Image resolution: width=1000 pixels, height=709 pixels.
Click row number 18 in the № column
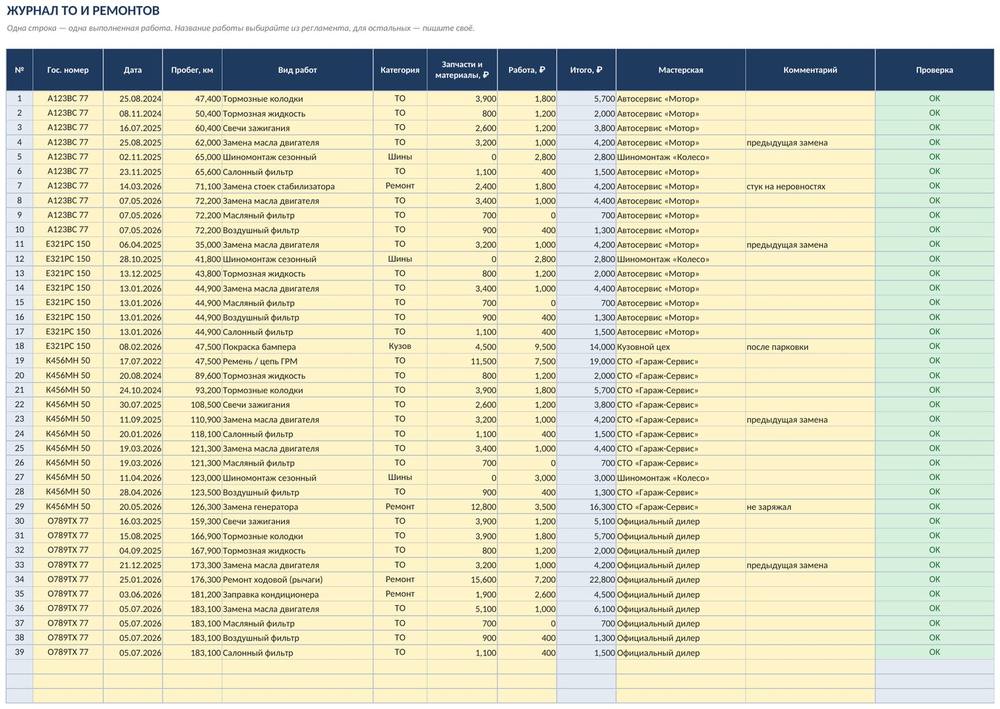pos(19,346)
